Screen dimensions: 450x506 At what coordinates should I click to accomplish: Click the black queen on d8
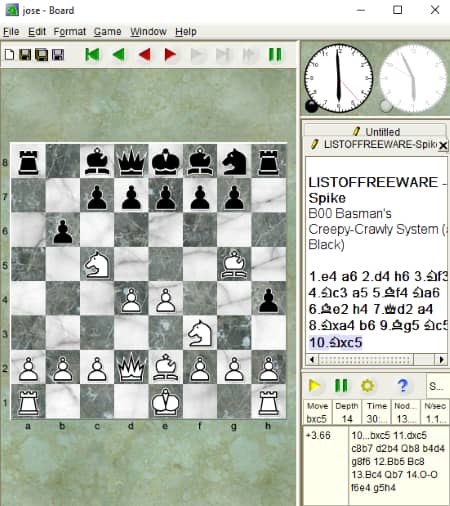[131, 162]
